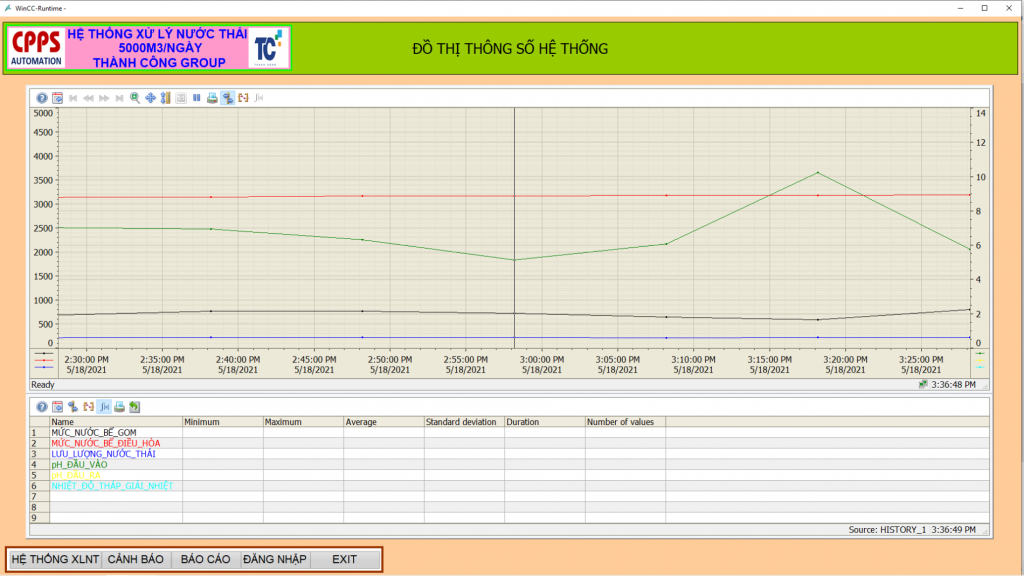Click the Average column header

click(x=362, y=422)
